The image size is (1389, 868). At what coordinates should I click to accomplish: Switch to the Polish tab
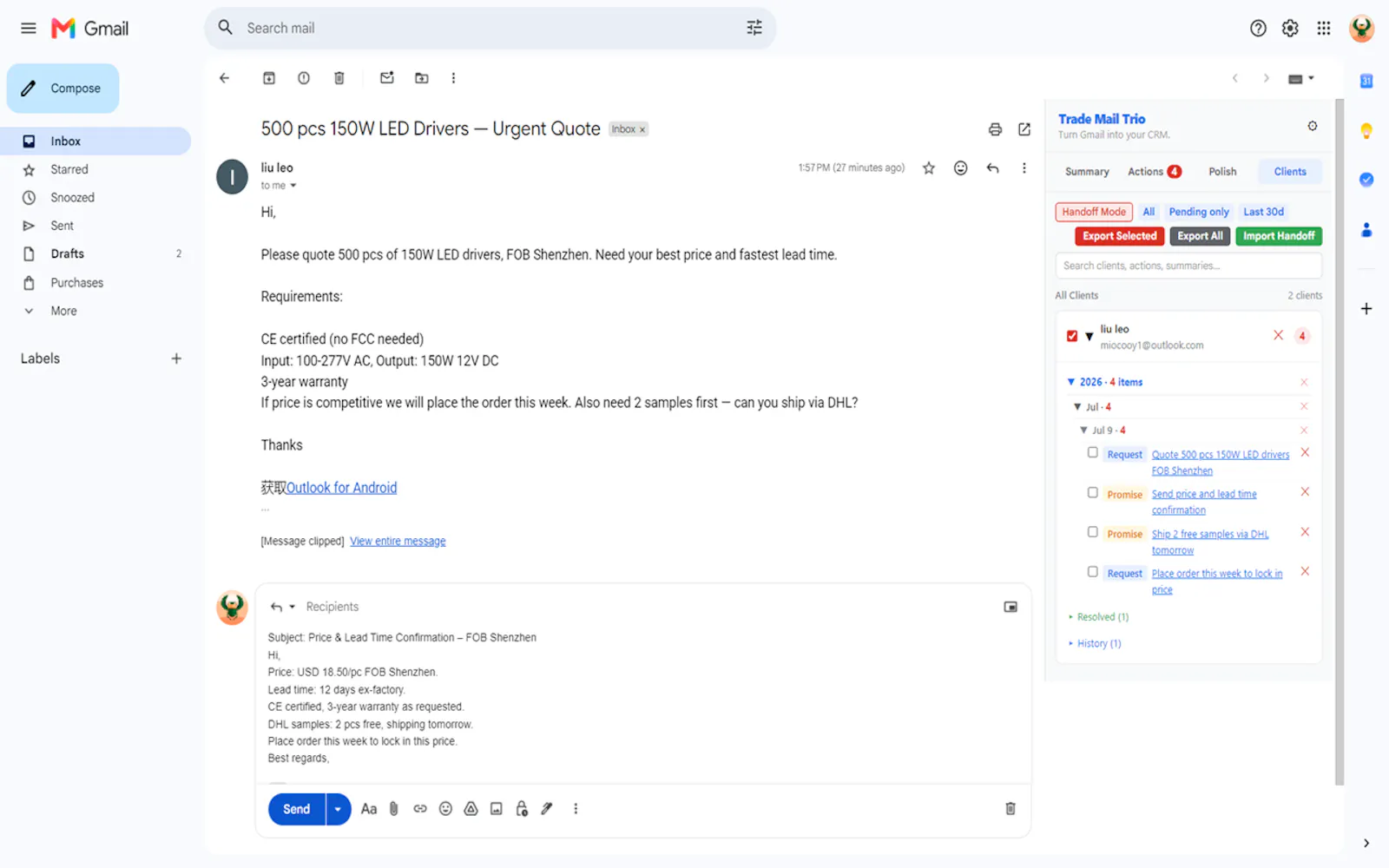pyautogui.click(x=1222, y=172)
